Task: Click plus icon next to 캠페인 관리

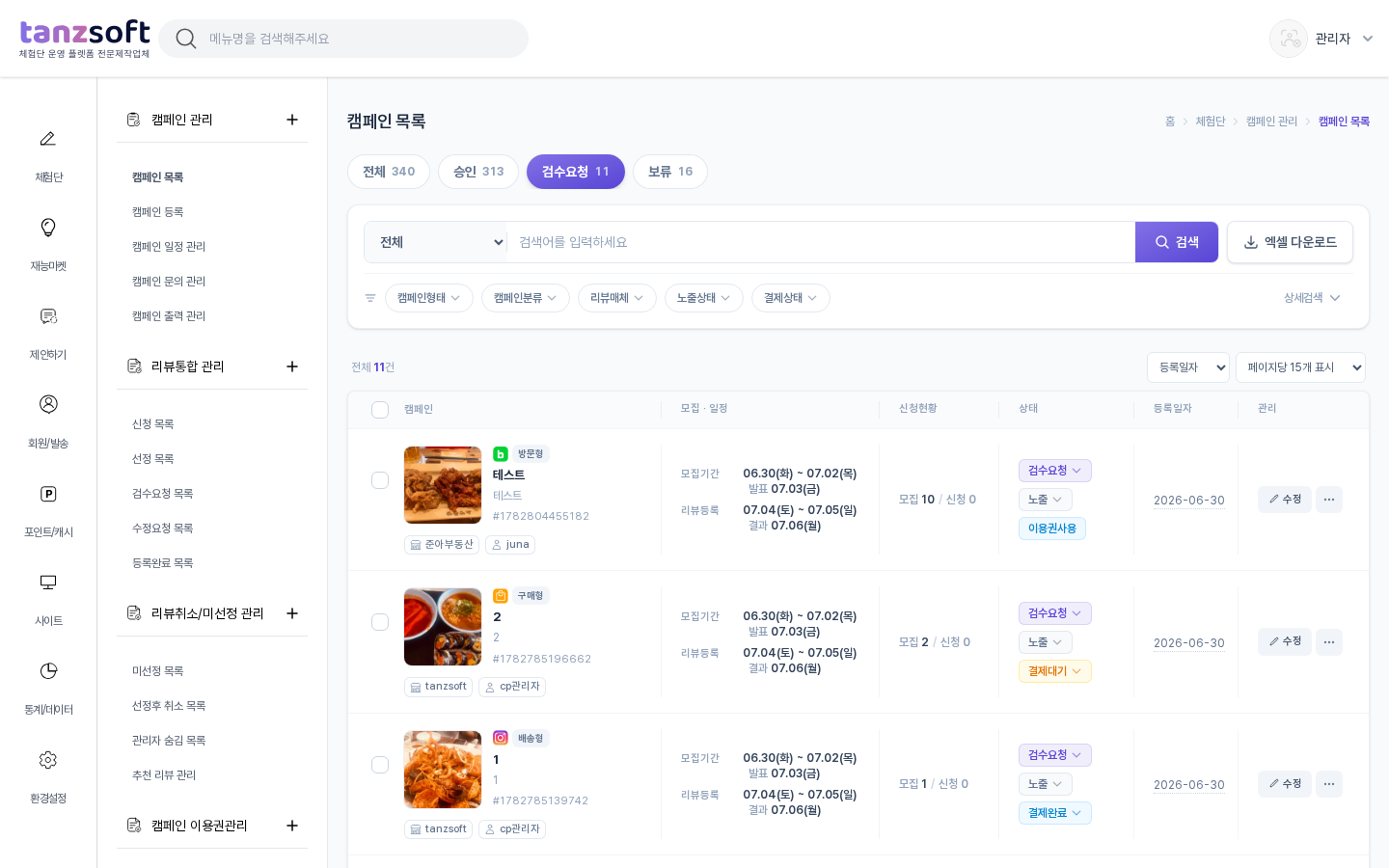Action: pyautogui.click(x=292, y=120)
